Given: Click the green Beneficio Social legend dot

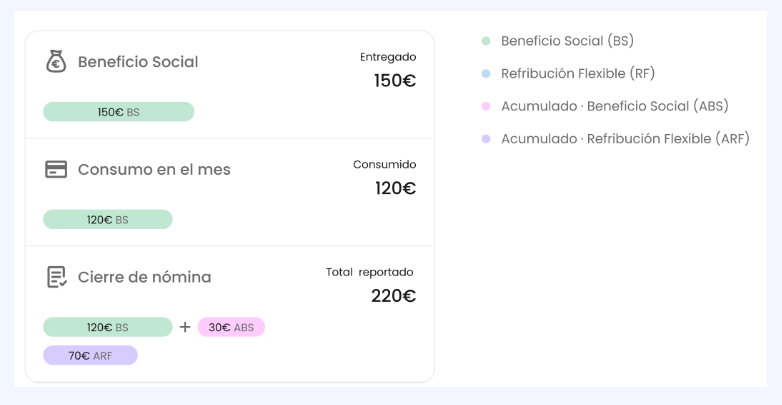Looking at the screenshot, I should pos(486,42).
